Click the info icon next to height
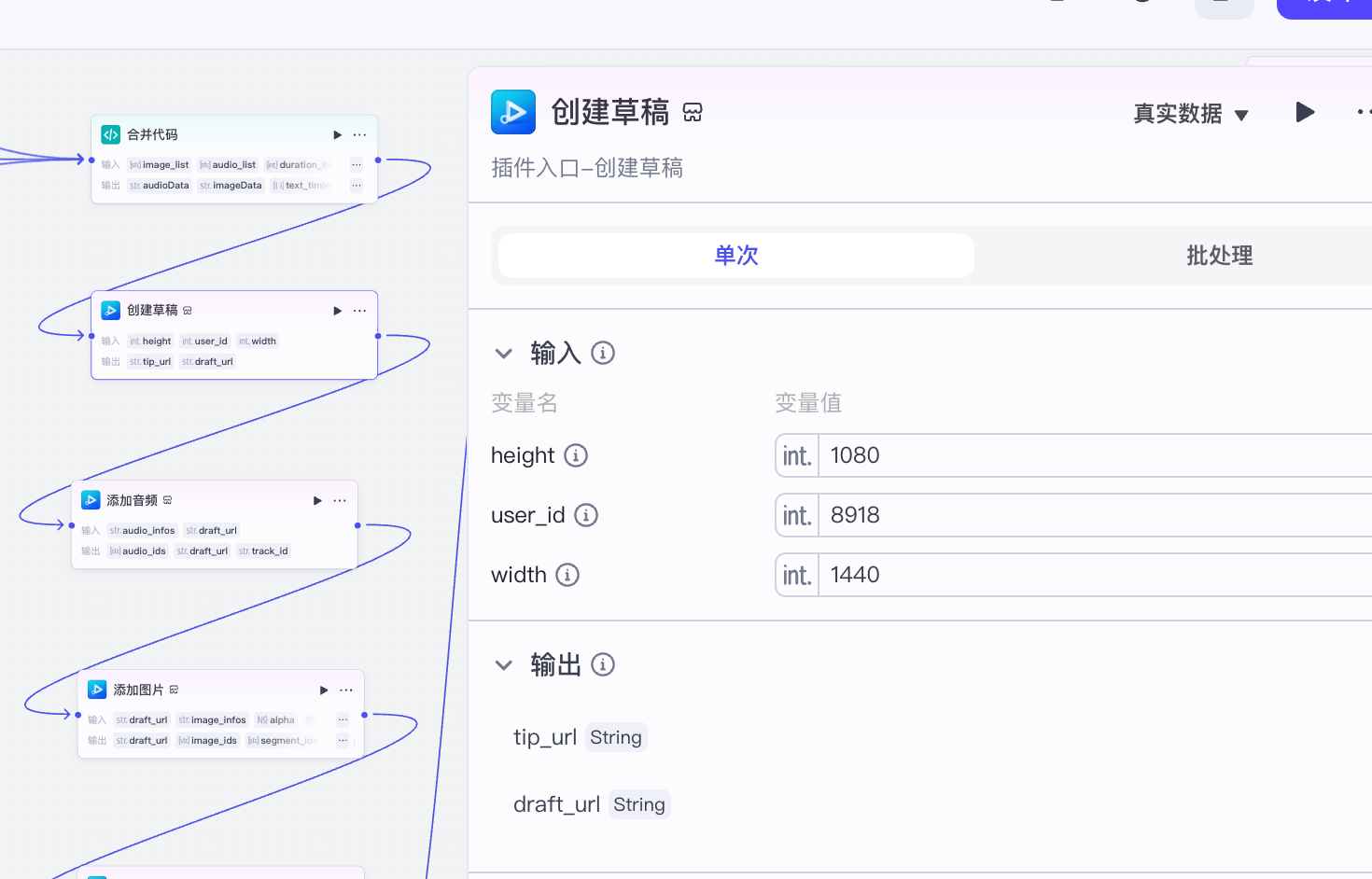1372x879 pixels. point(576,455)
